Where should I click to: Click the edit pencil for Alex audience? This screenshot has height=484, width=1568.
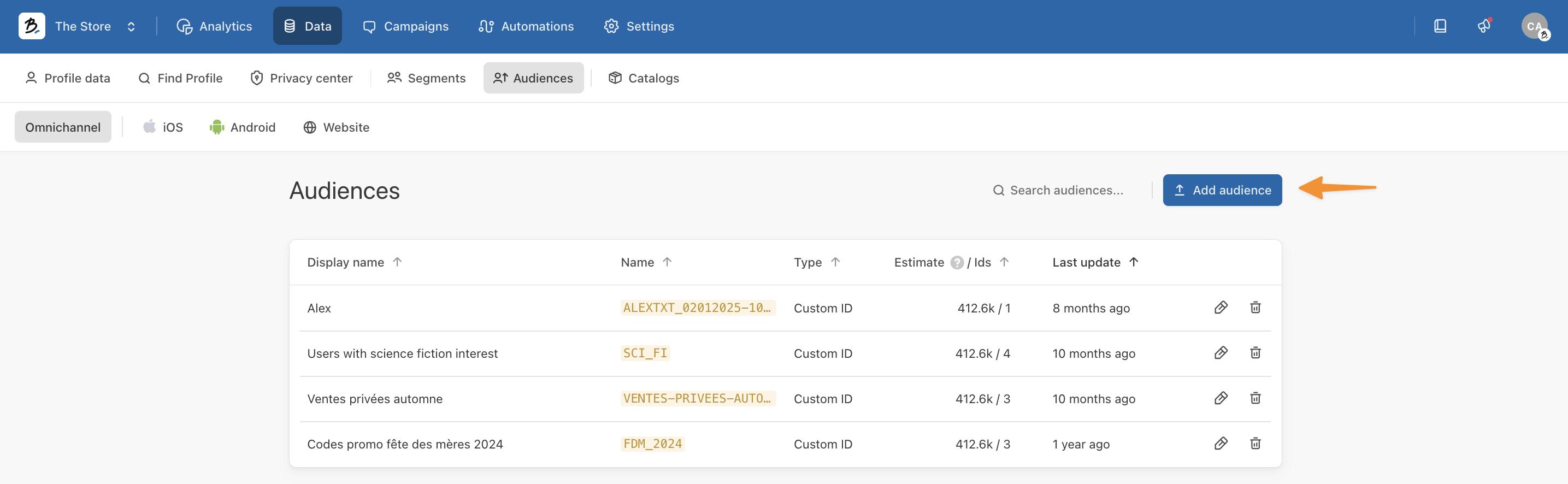(x=1221, y=308)
